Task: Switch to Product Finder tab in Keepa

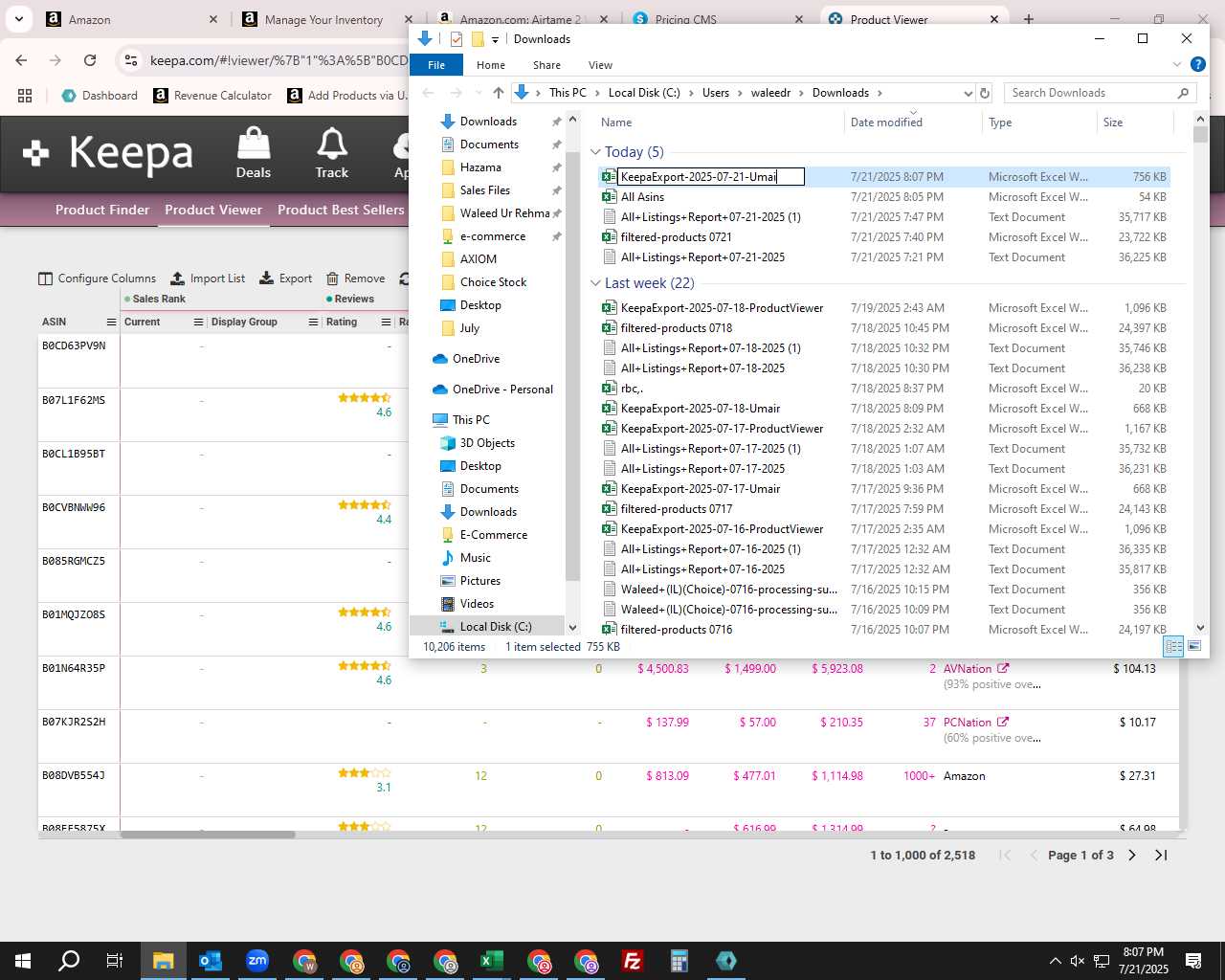Action: tap(102, 210)
